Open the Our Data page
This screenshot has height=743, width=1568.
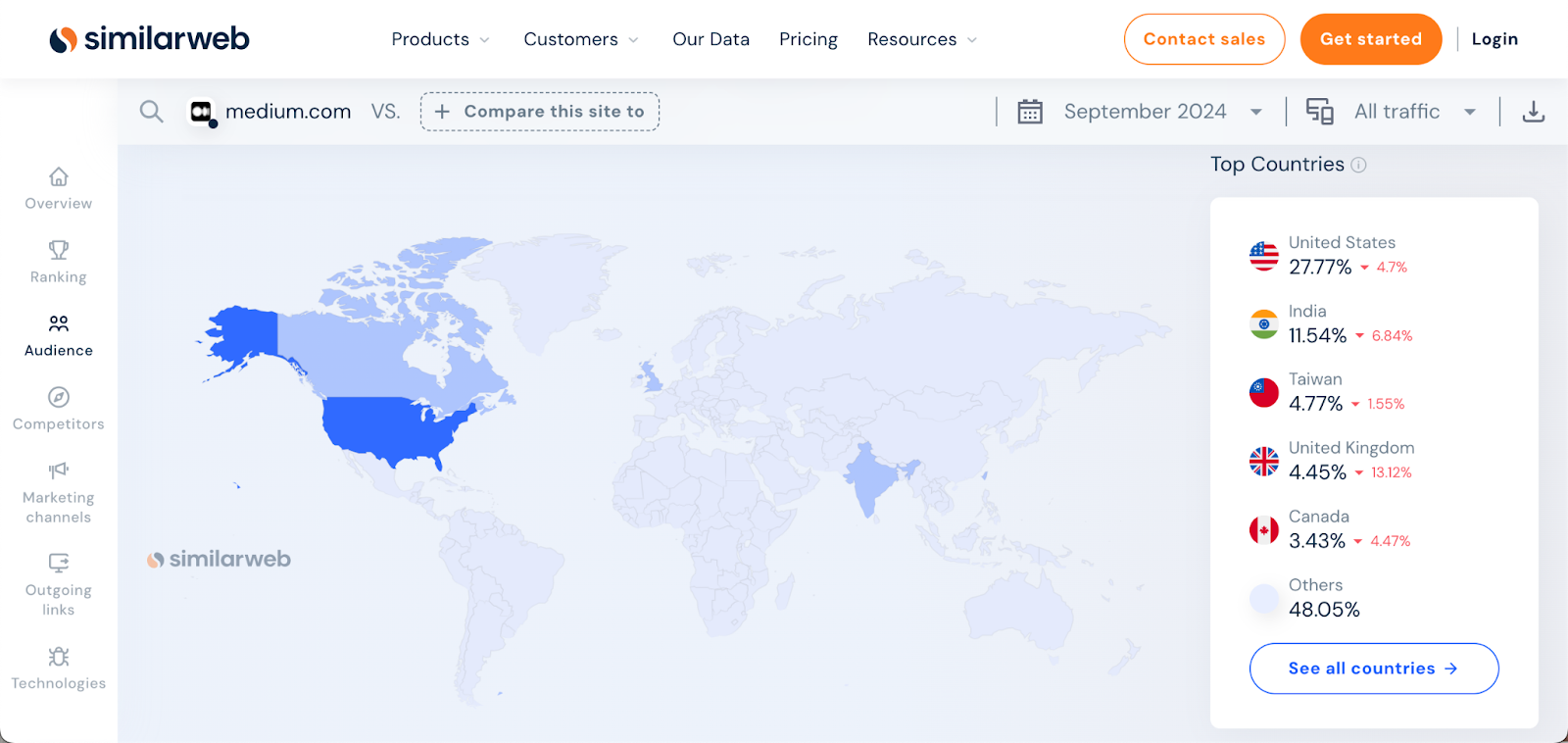point(710,39)
